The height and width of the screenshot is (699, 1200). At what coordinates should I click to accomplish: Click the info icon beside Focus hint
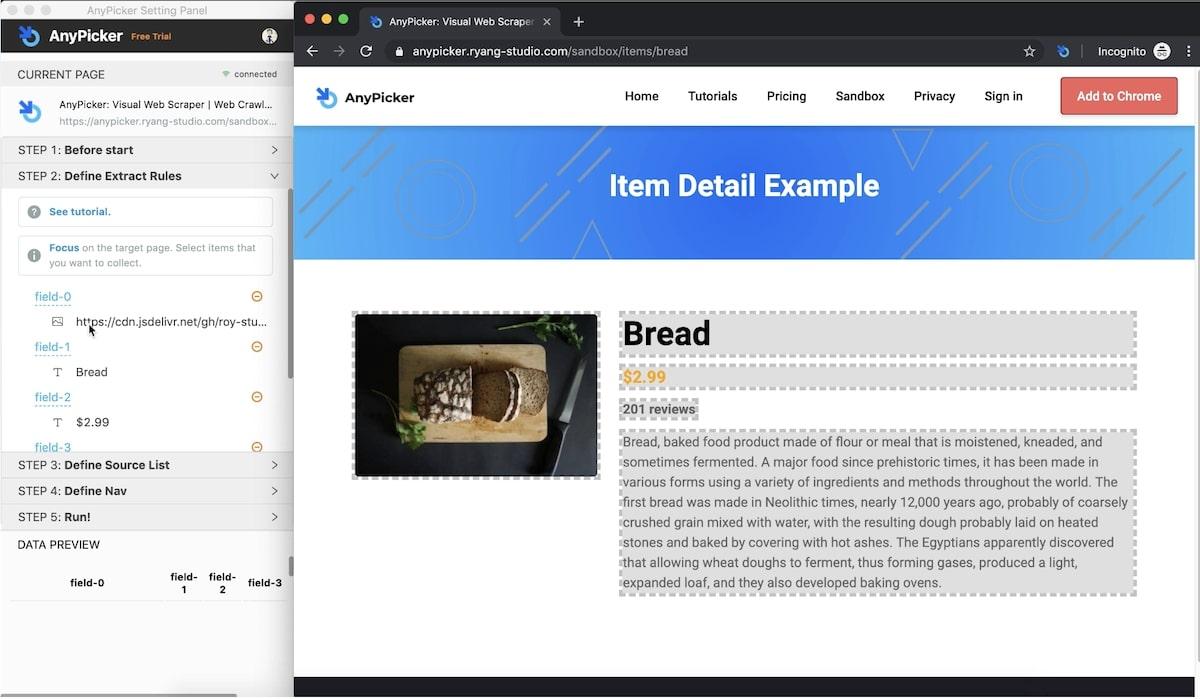[34, 256]
